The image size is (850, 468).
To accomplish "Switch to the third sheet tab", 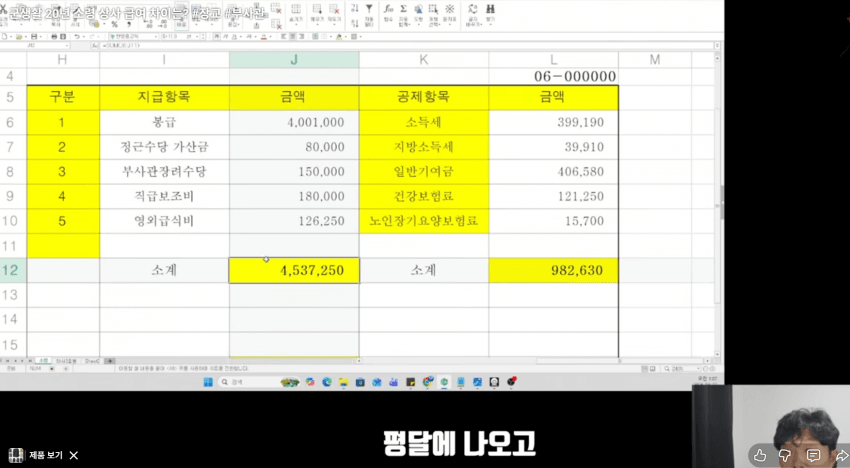I will [x=92, y=361].
